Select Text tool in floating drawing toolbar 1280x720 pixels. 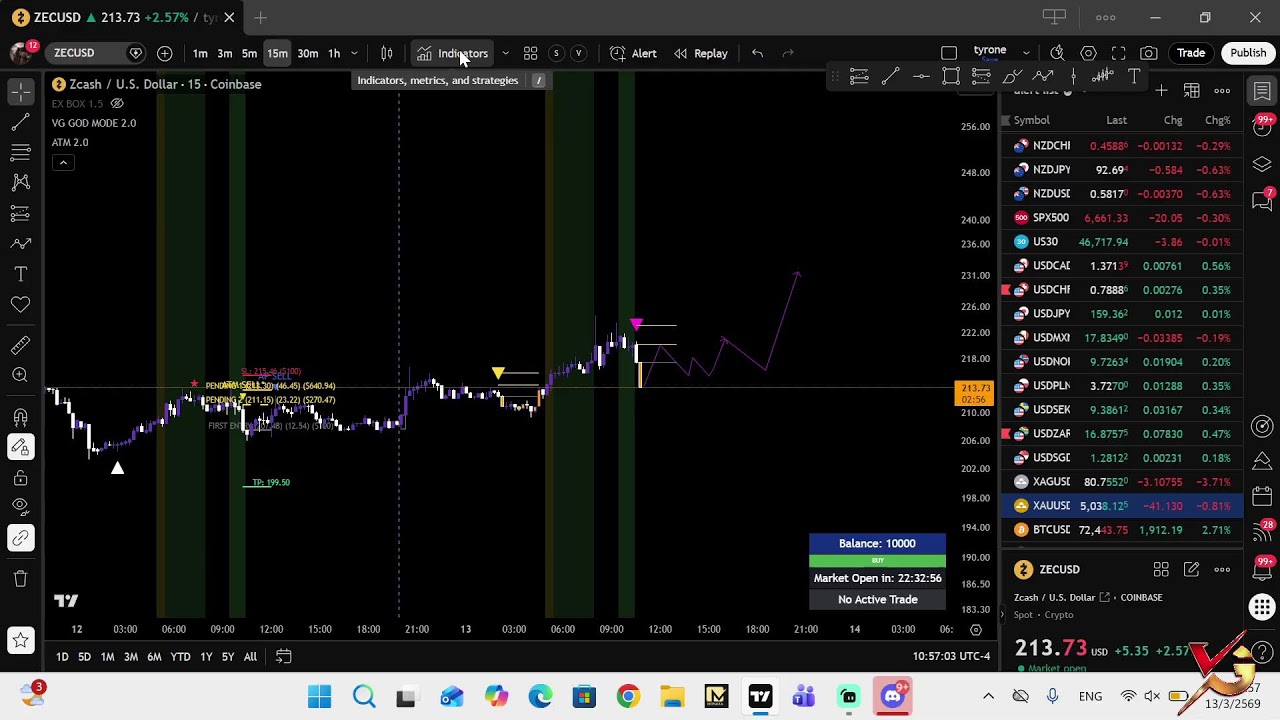click(x=1134, y=77)
